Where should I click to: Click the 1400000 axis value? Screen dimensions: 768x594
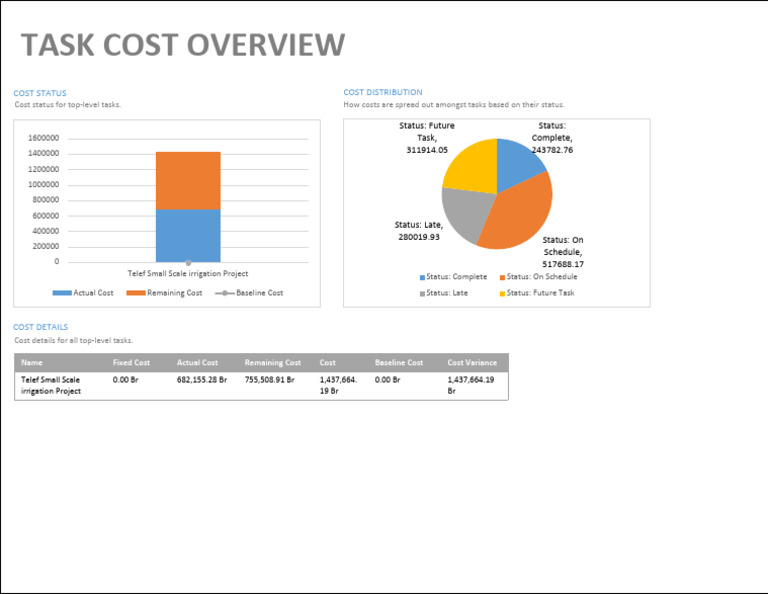point(44,153)
